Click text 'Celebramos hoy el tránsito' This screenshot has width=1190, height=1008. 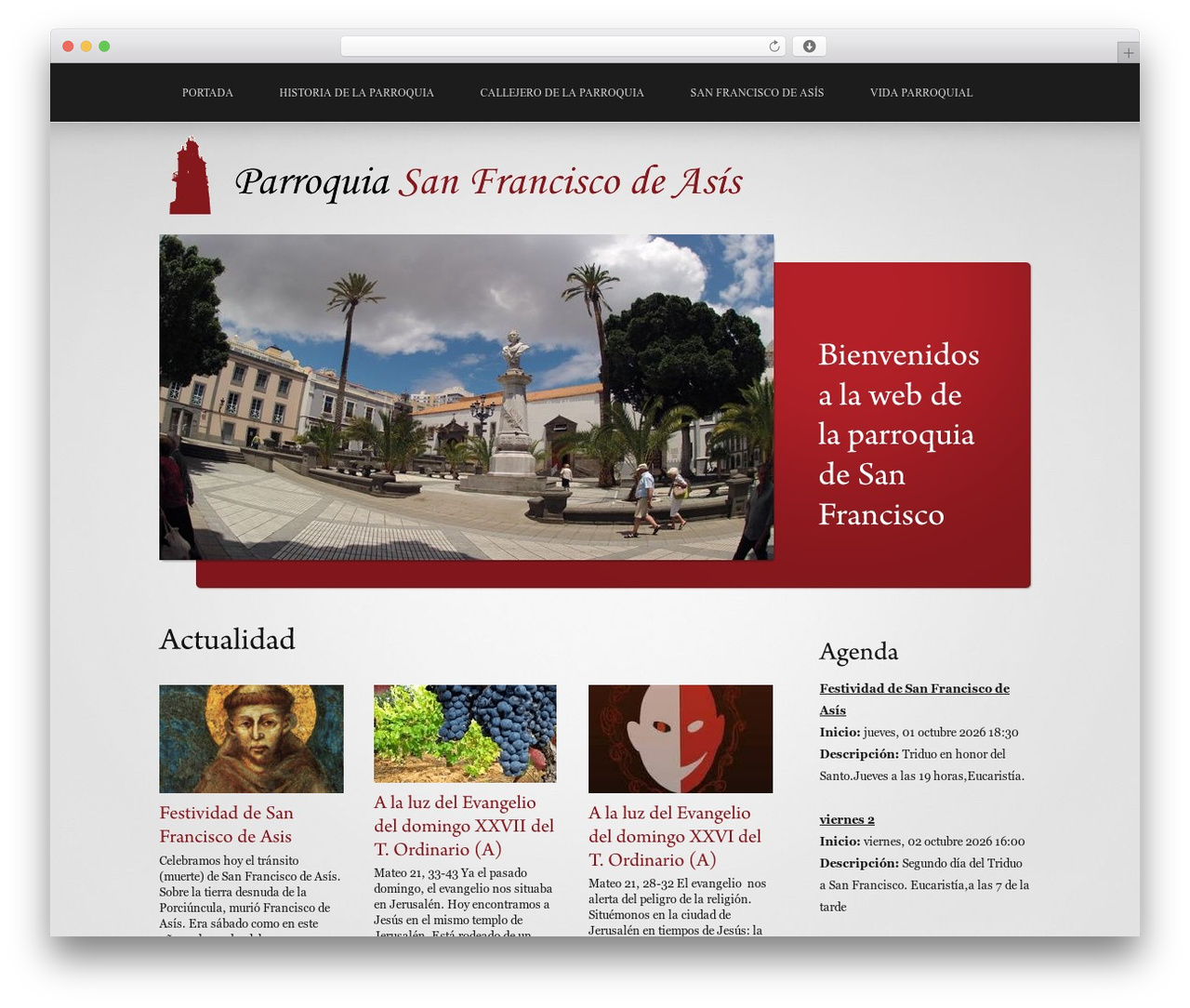[229, 860]
